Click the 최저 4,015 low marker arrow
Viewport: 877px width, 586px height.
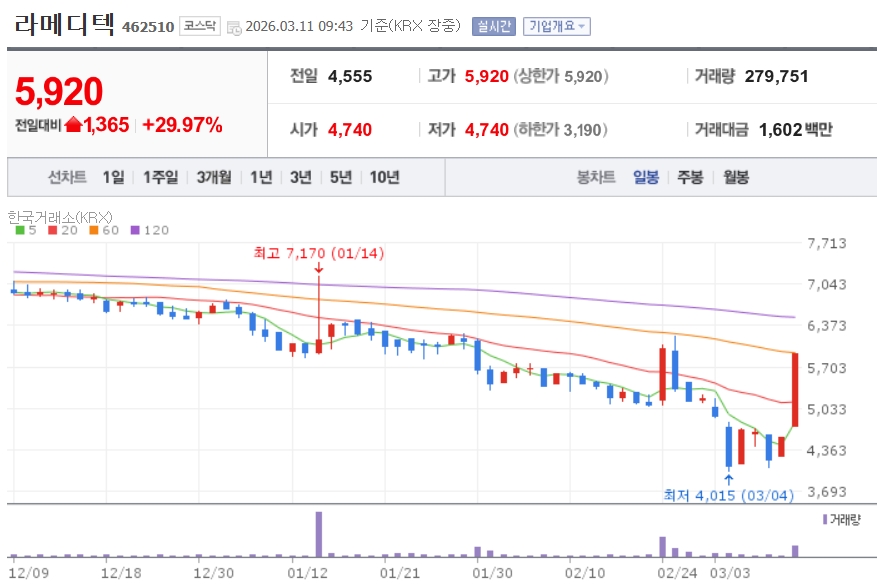(728, 480)
